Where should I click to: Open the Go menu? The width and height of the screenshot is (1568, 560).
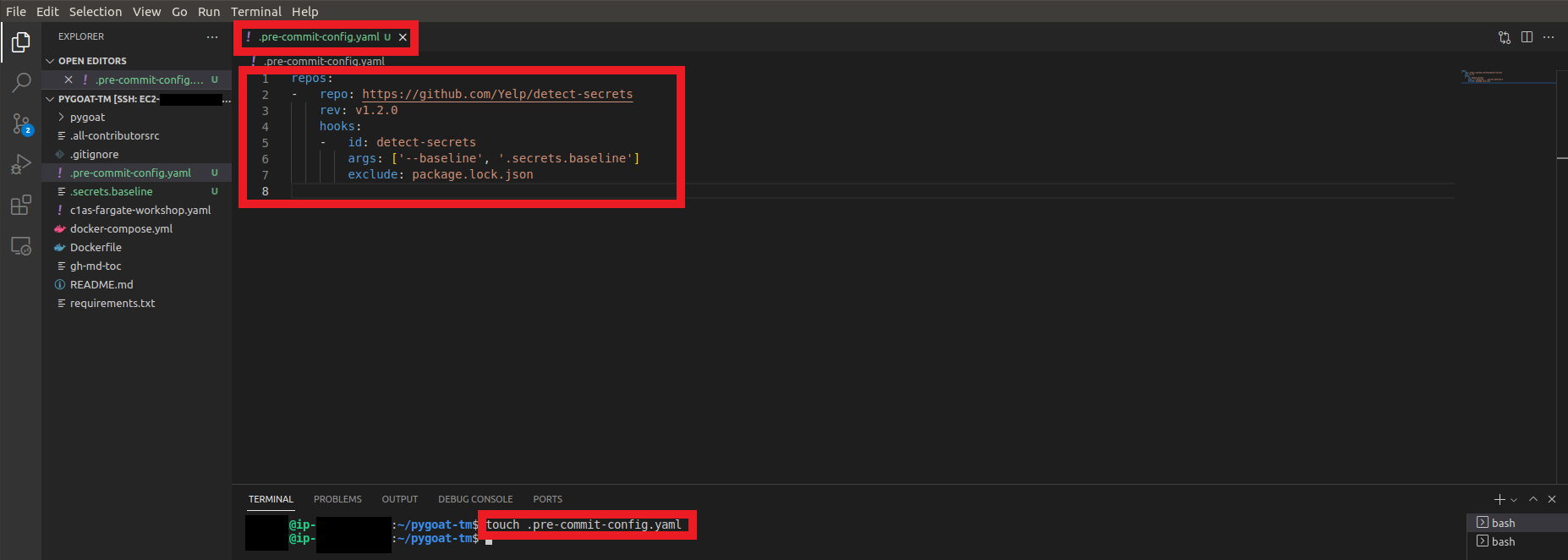179,11
